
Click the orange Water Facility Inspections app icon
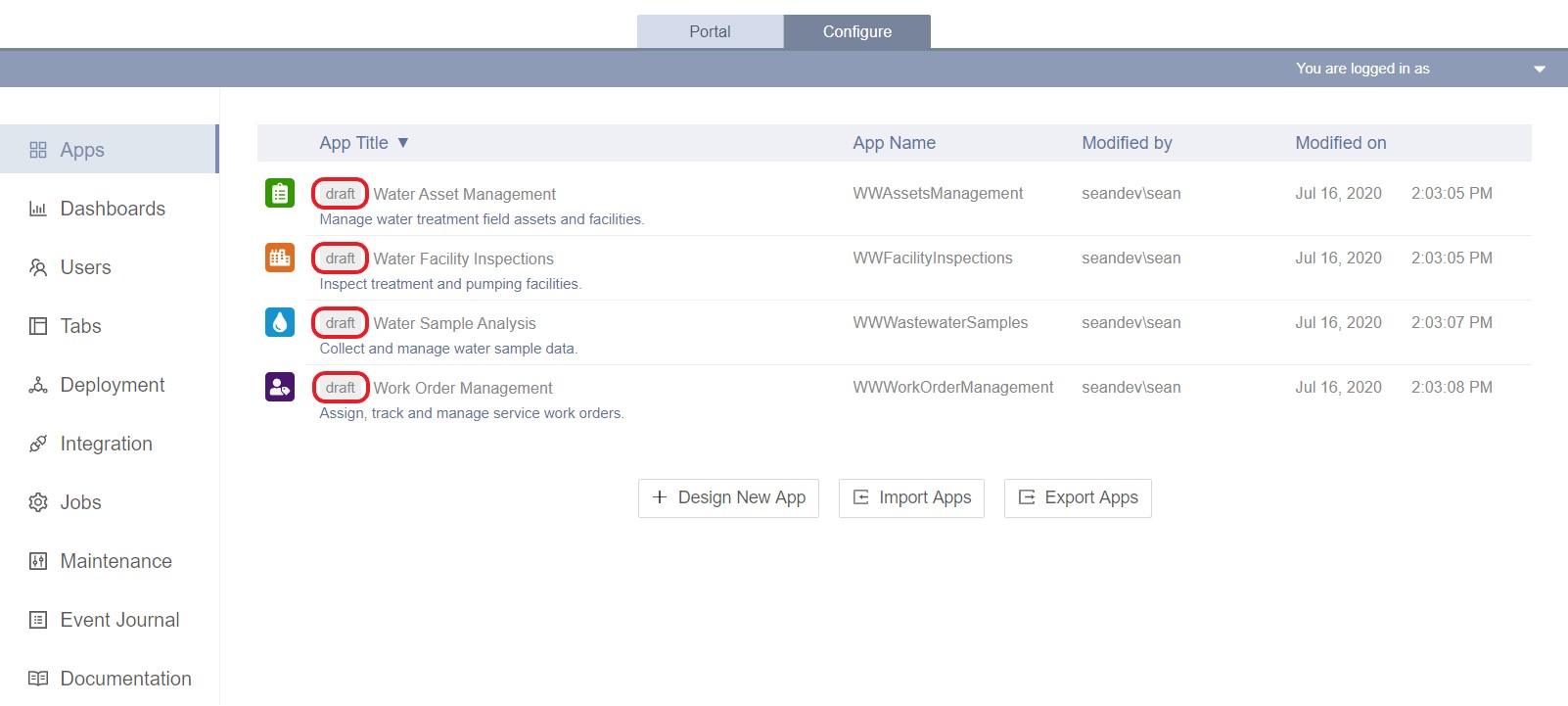click(280, 258)
